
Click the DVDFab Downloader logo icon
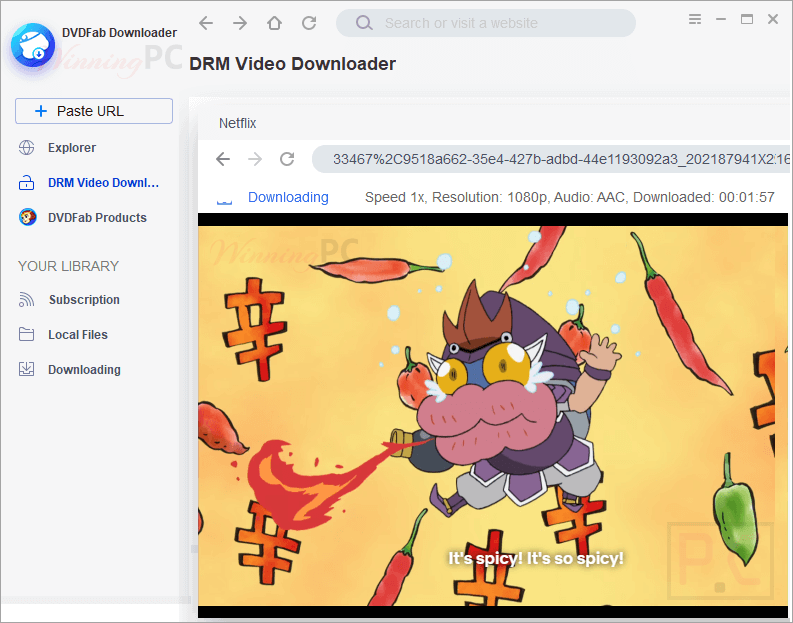[33, 46]
